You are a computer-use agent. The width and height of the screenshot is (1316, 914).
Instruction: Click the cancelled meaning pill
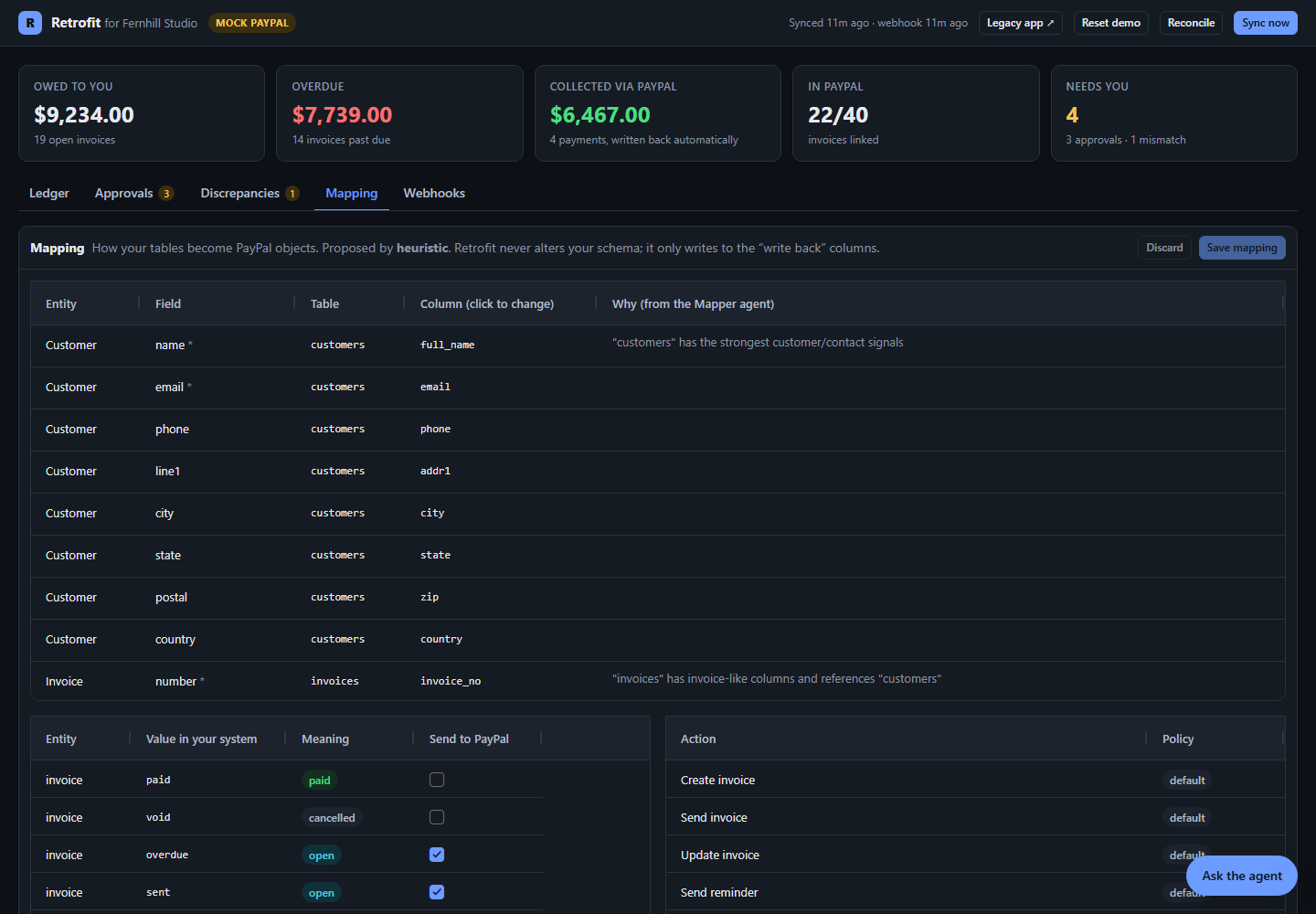click(332, 818)
